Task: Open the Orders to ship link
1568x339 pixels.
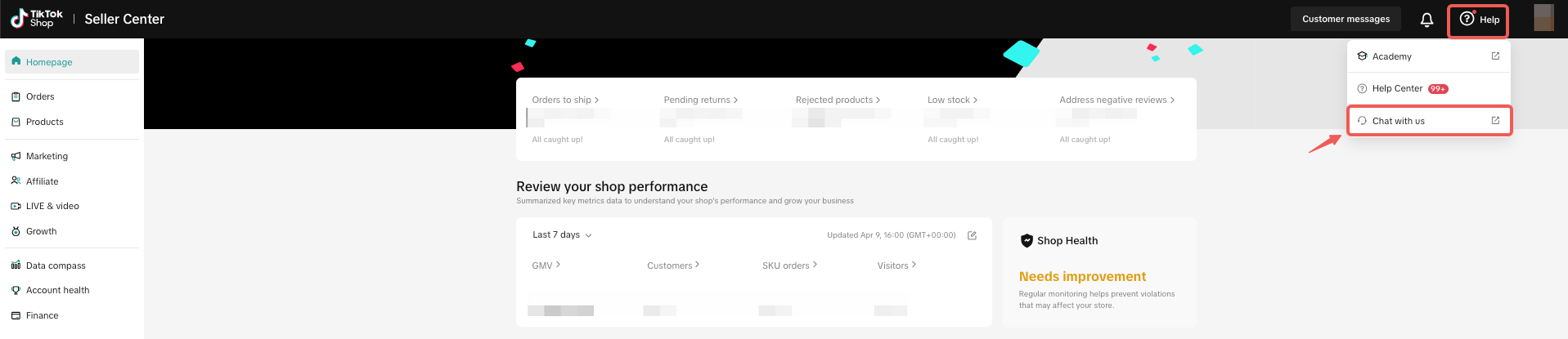Action: pos(565,100)
